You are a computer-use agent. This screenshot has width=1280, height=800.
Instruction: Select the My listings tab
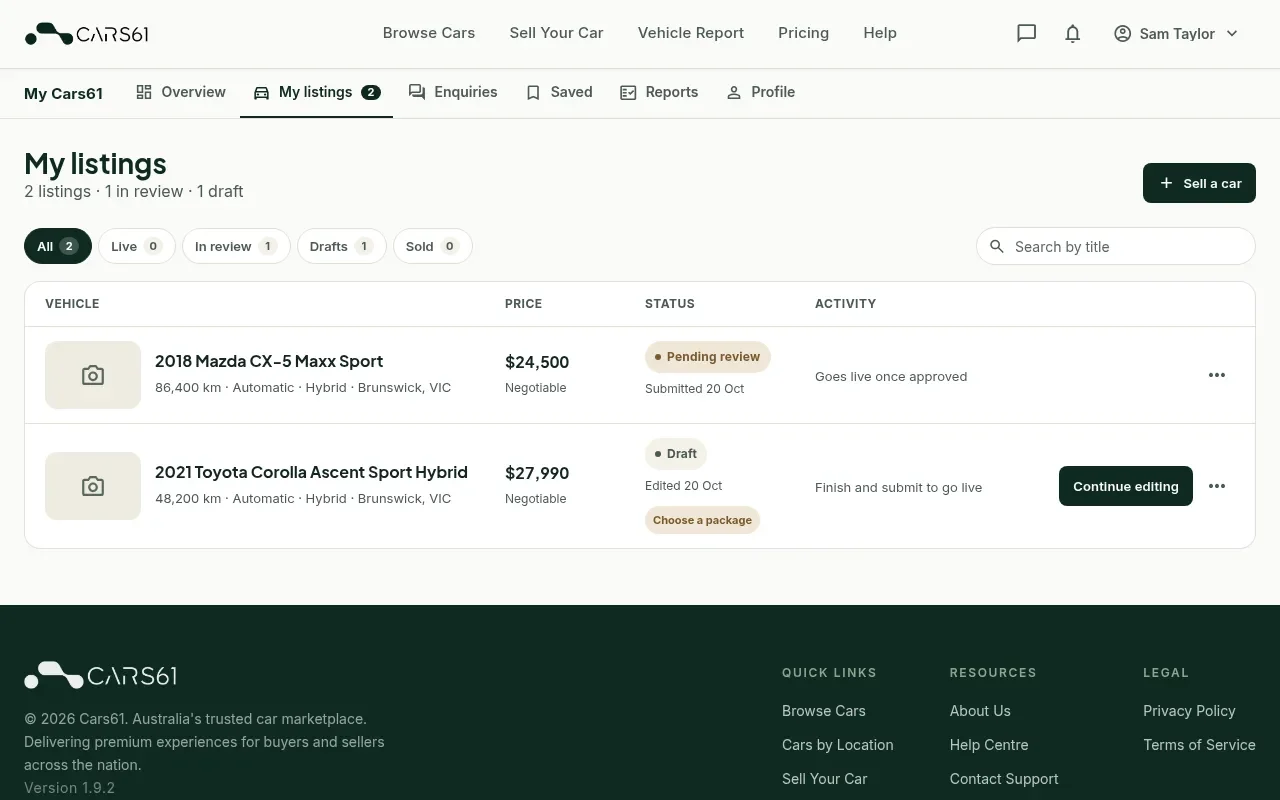point(316,92)
